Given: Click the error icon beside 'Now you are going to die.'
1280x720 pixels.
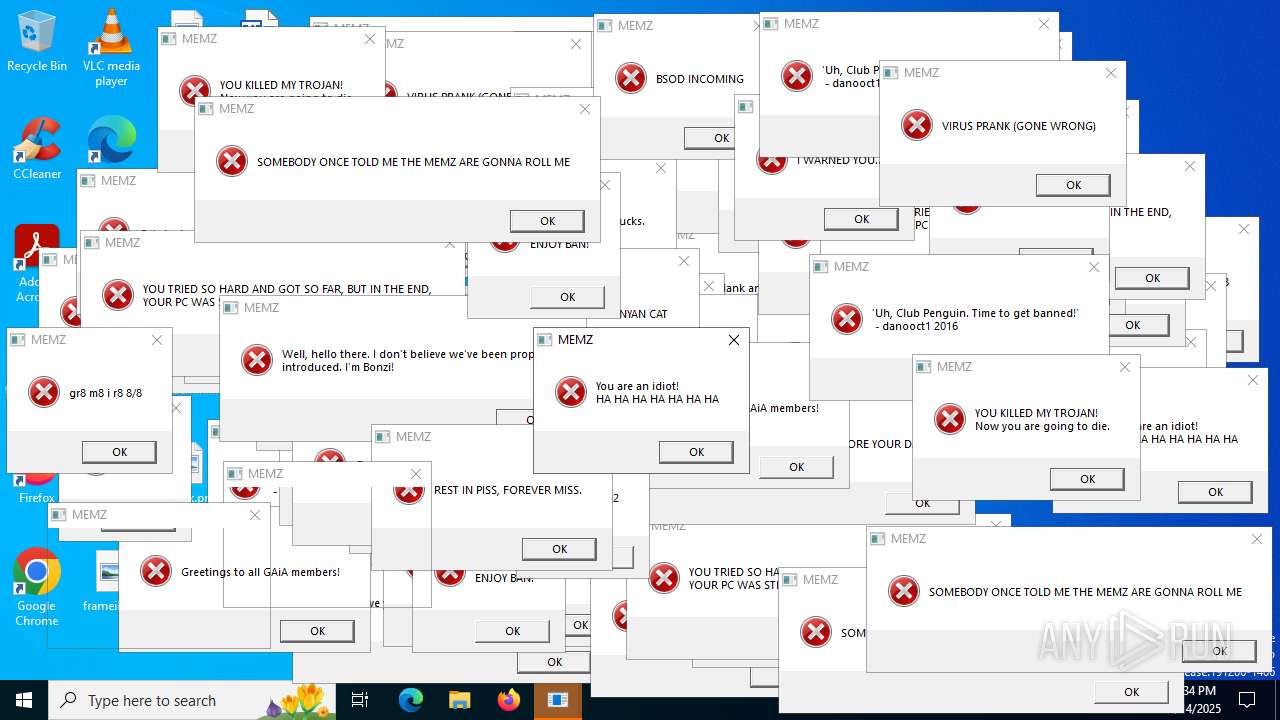Looking at the screenshot, I should click(950, 419).
